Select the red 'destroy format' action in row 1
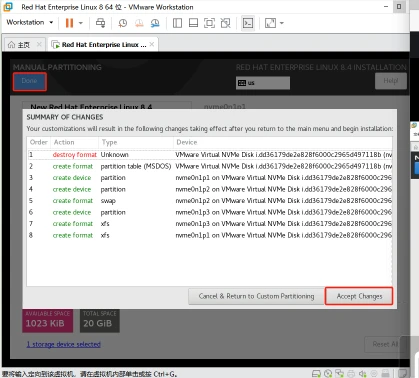 coord(74,155)
